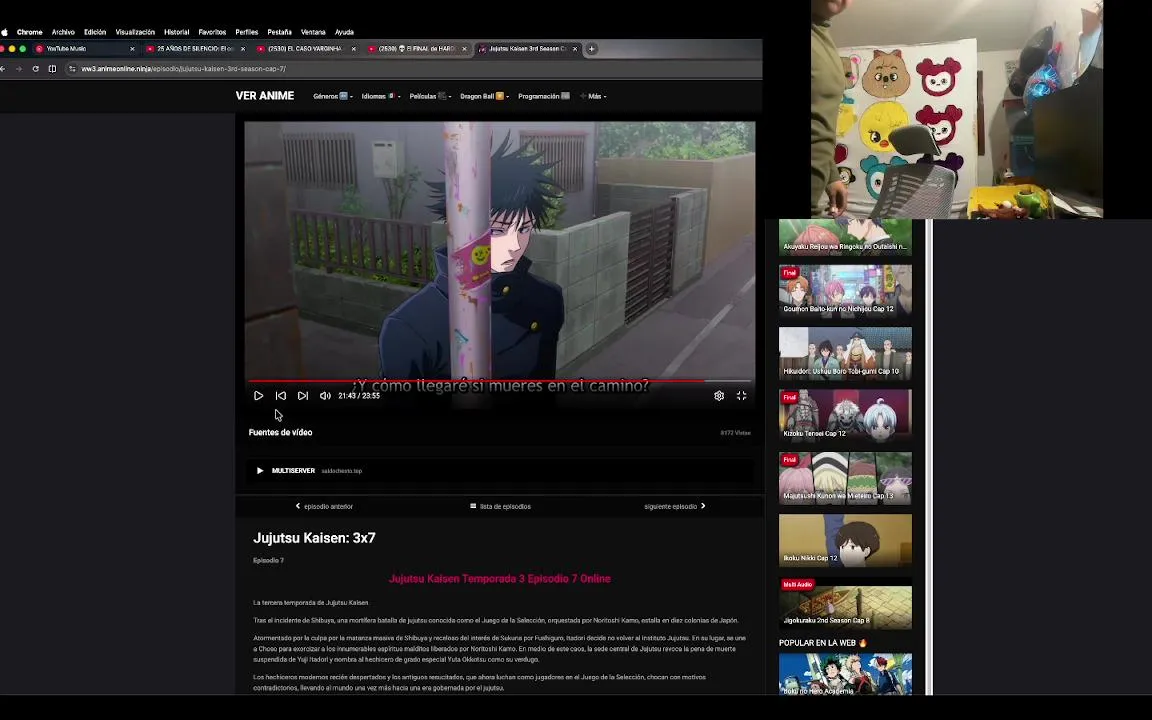Open Boku no Hero Academia thumbnail
This screenshot has height=720, width=1152.
pyautogui.click(x=845, y=674)
